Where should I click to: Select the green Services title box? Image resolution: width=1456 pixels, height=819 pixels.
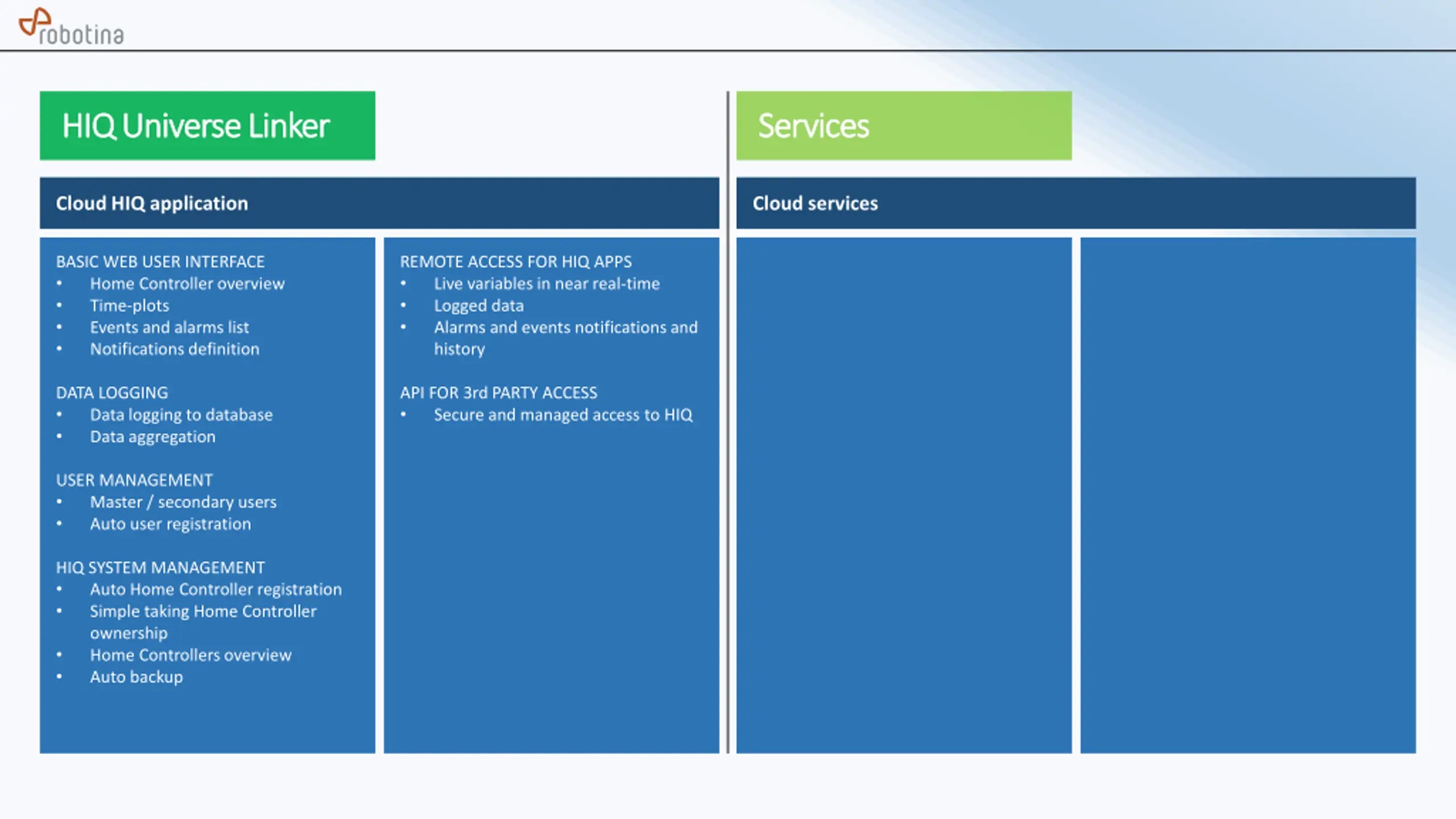click(x=904, y=126)
